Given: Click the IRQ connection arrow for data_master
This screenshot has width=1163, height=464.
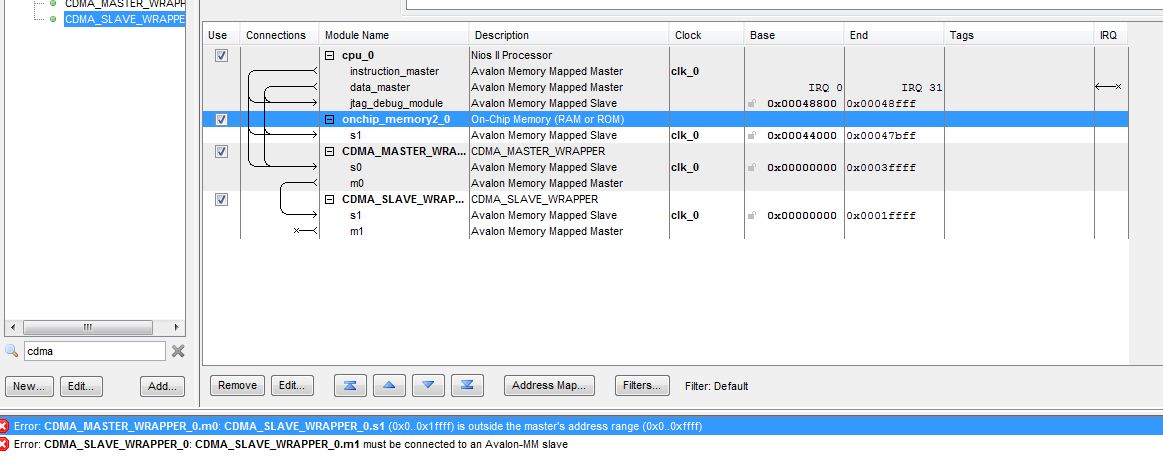Looking at the screenshot, I should [x=1108, y=87].
